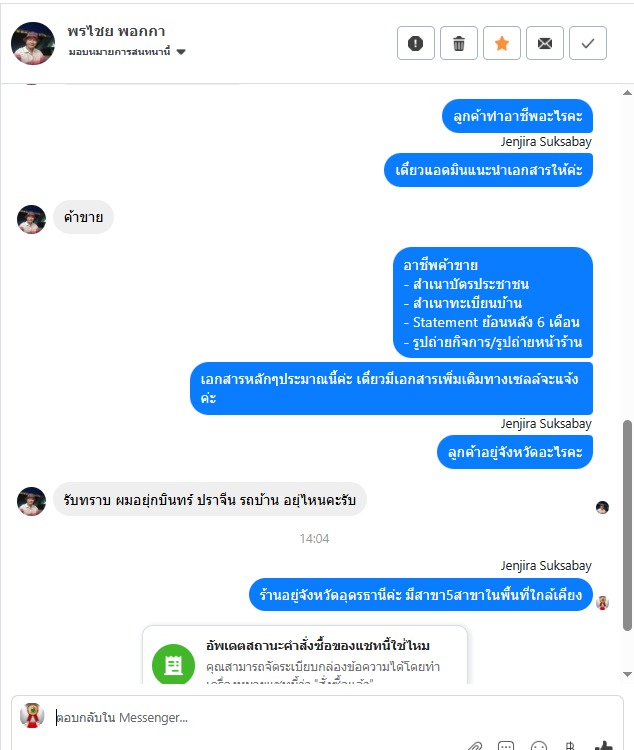Image resolution: width=634 pixels, height=750 pixels.
Task: Open the assign conversation dropdown arrow
Action: [x=181, y=52]
